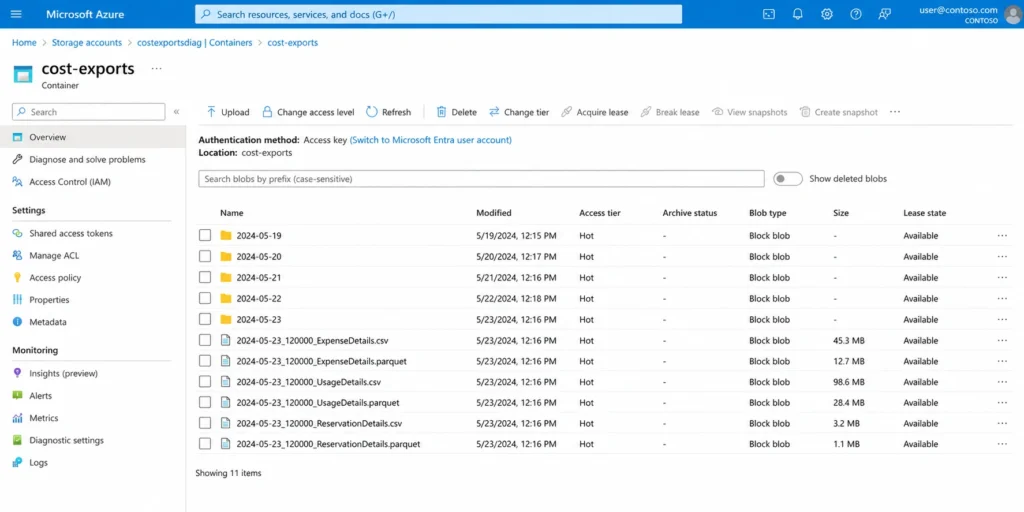Click View snapshots

pos(750,112)
